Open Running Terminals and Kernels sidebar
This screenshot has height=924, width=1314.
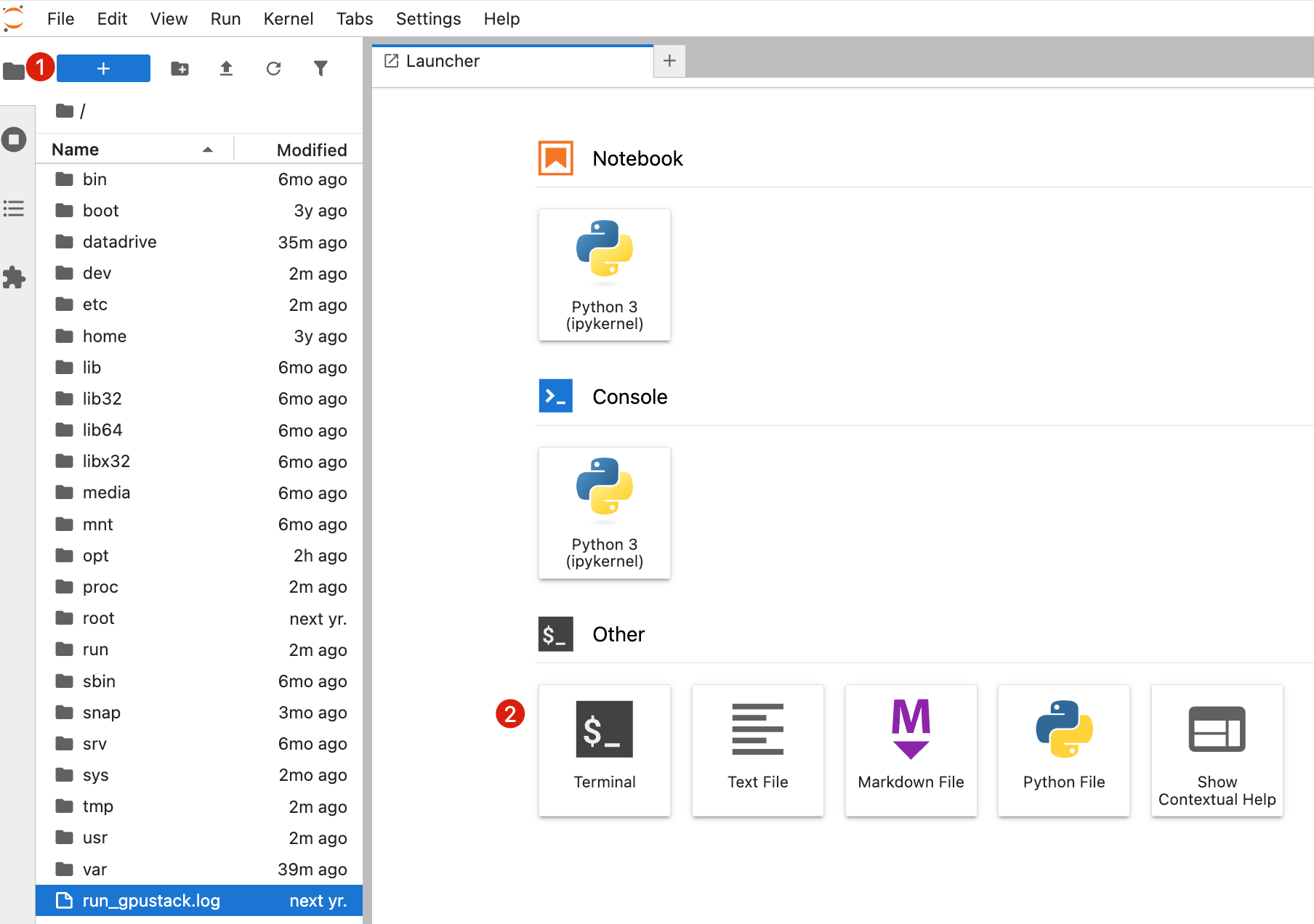(x=14, y=139)
